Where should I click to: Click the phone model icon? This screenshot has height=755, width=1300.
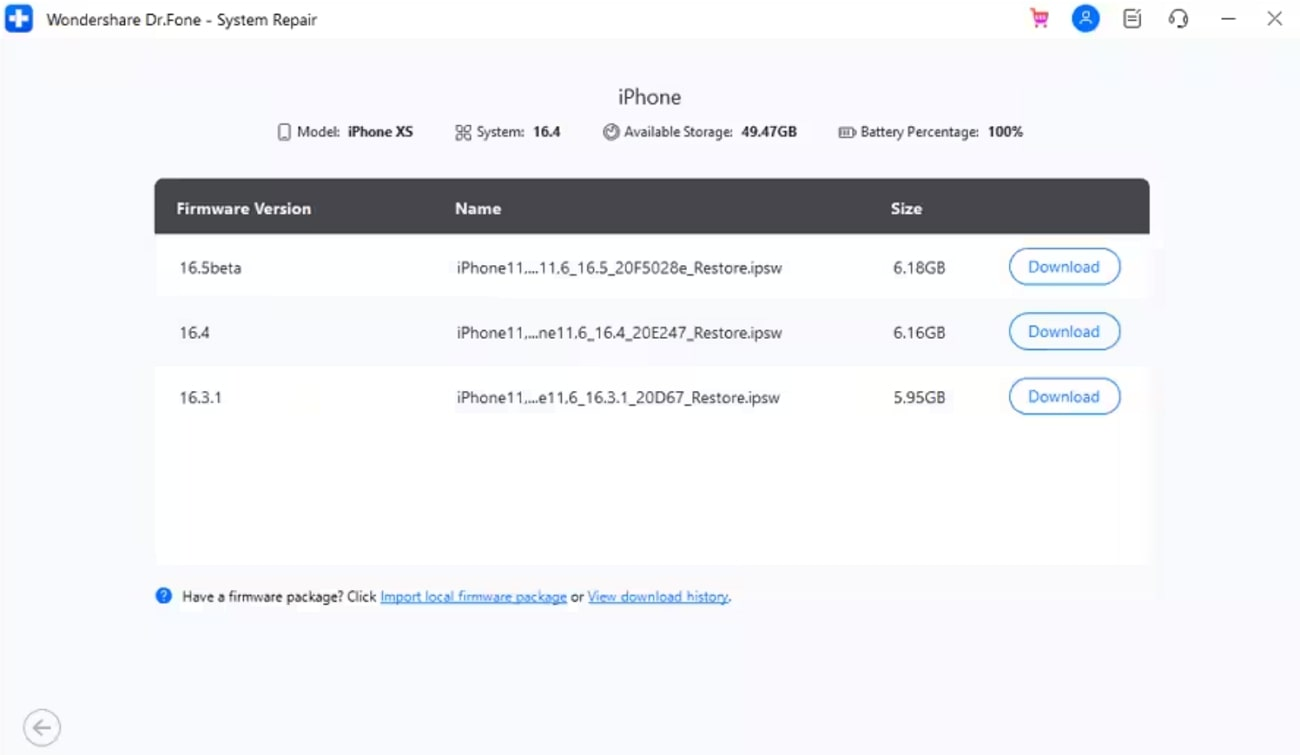pyautogui.click(x=284, y=132)
